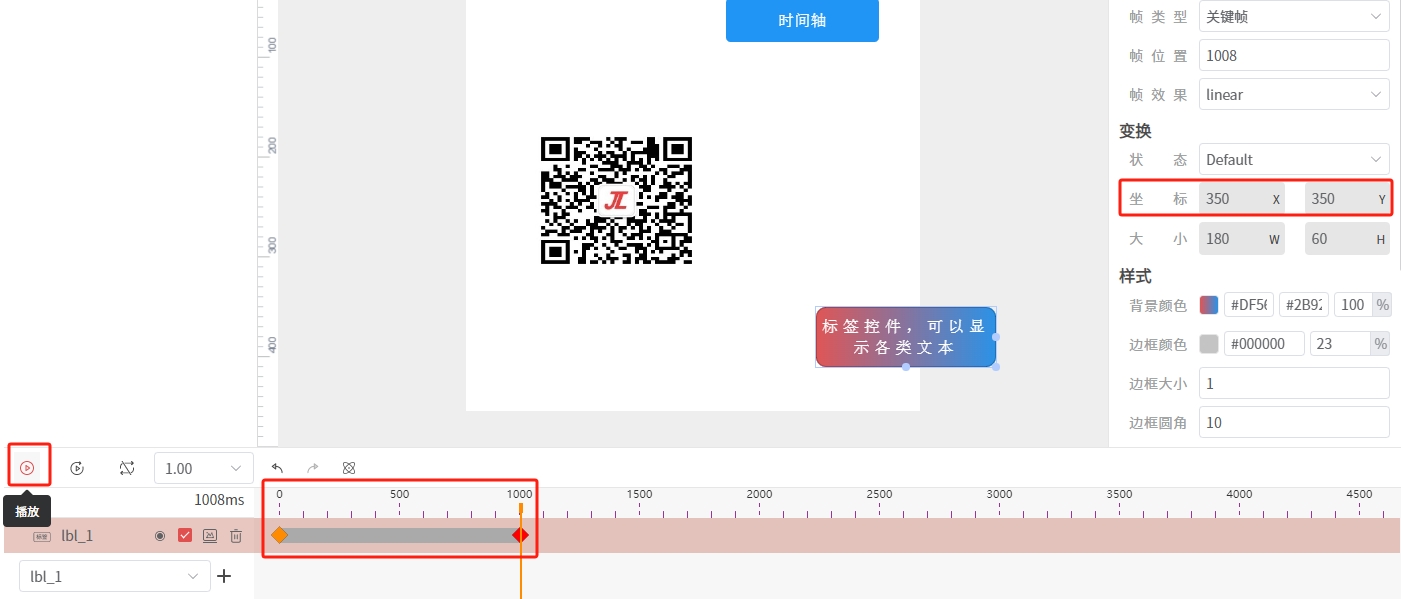Viewport: 1401px width, 599px height.
Task: Delete lbl_1 track with the trash icon
Action: (x=236, y=536)
